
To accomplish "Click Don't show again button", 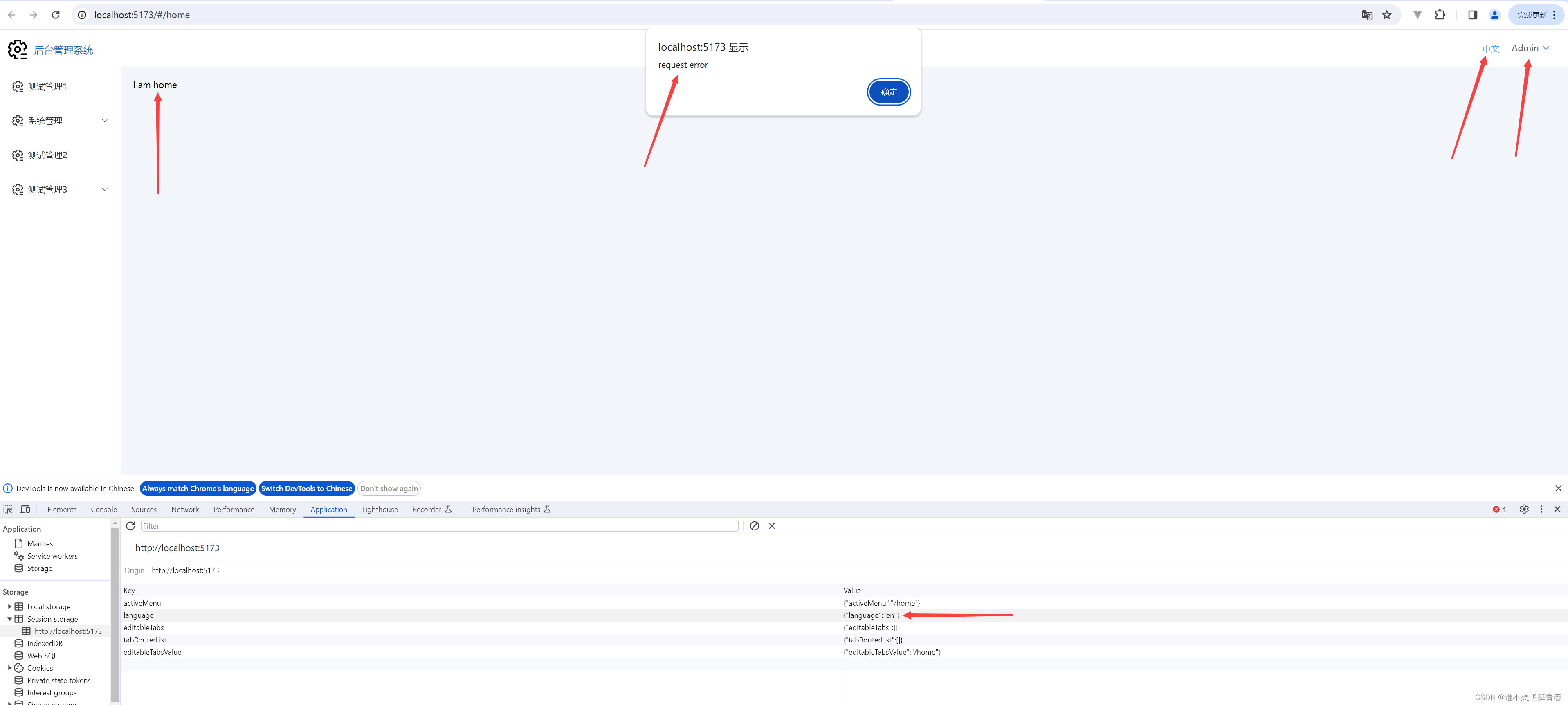I will point(389,488).
